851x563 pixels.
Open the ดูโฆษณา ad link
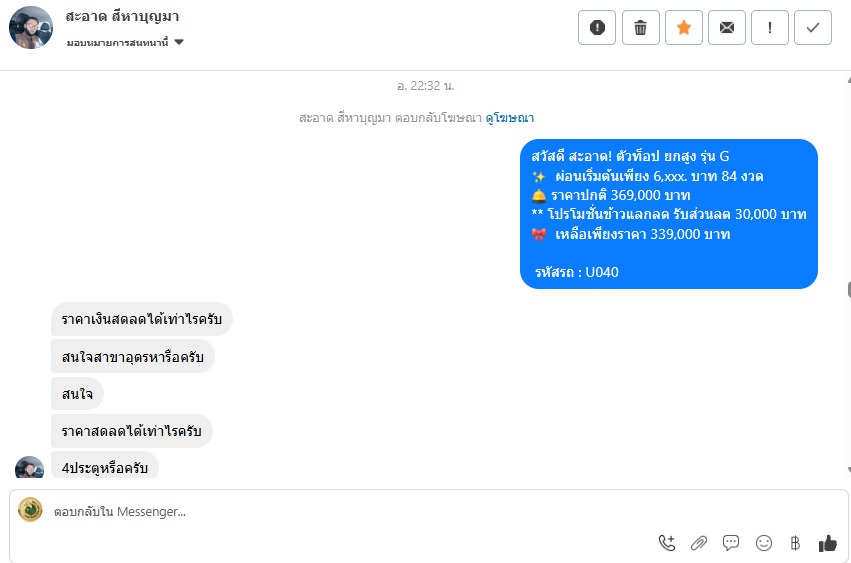click(x=510, y=118)
